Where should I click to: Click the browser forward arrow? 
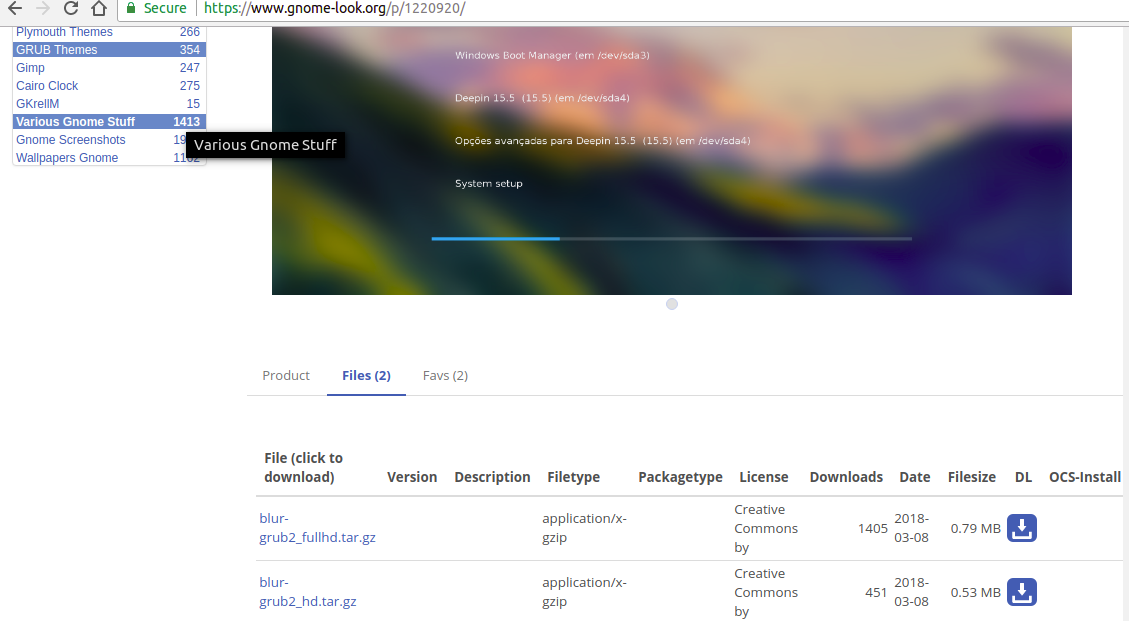point(43,9)
